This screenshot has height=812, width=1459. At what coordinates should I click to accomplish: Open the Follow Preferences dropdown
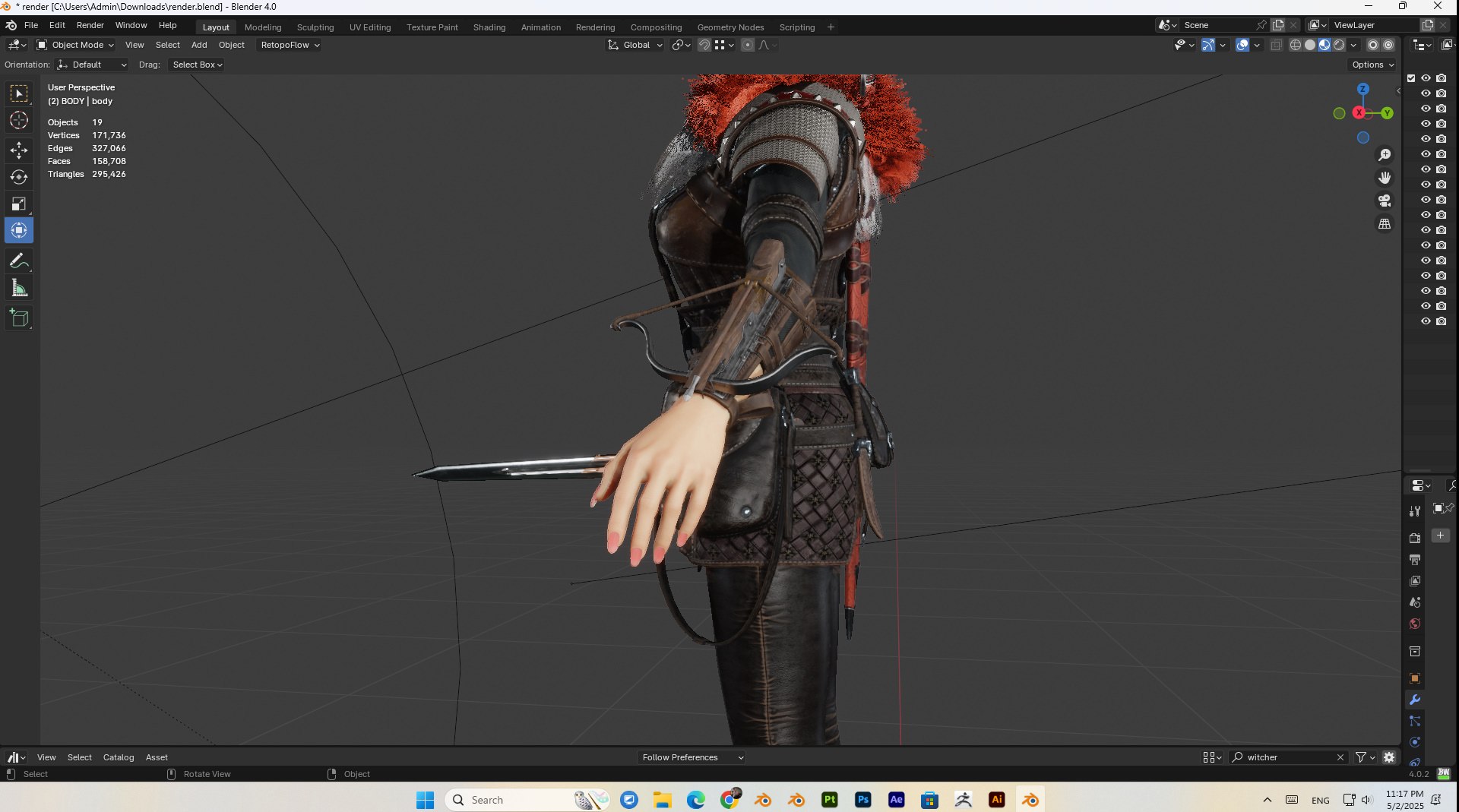[692, 757]
